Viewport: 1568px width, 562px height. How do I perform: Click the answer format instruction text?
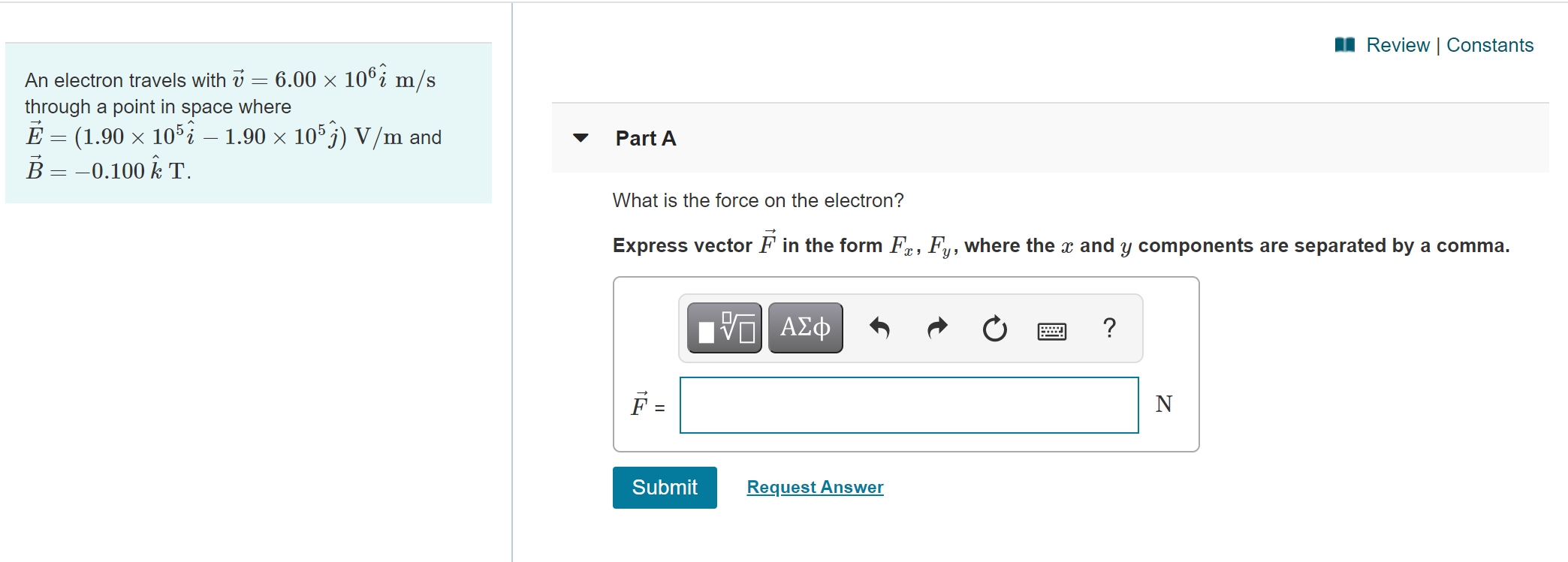[1060, 245]
